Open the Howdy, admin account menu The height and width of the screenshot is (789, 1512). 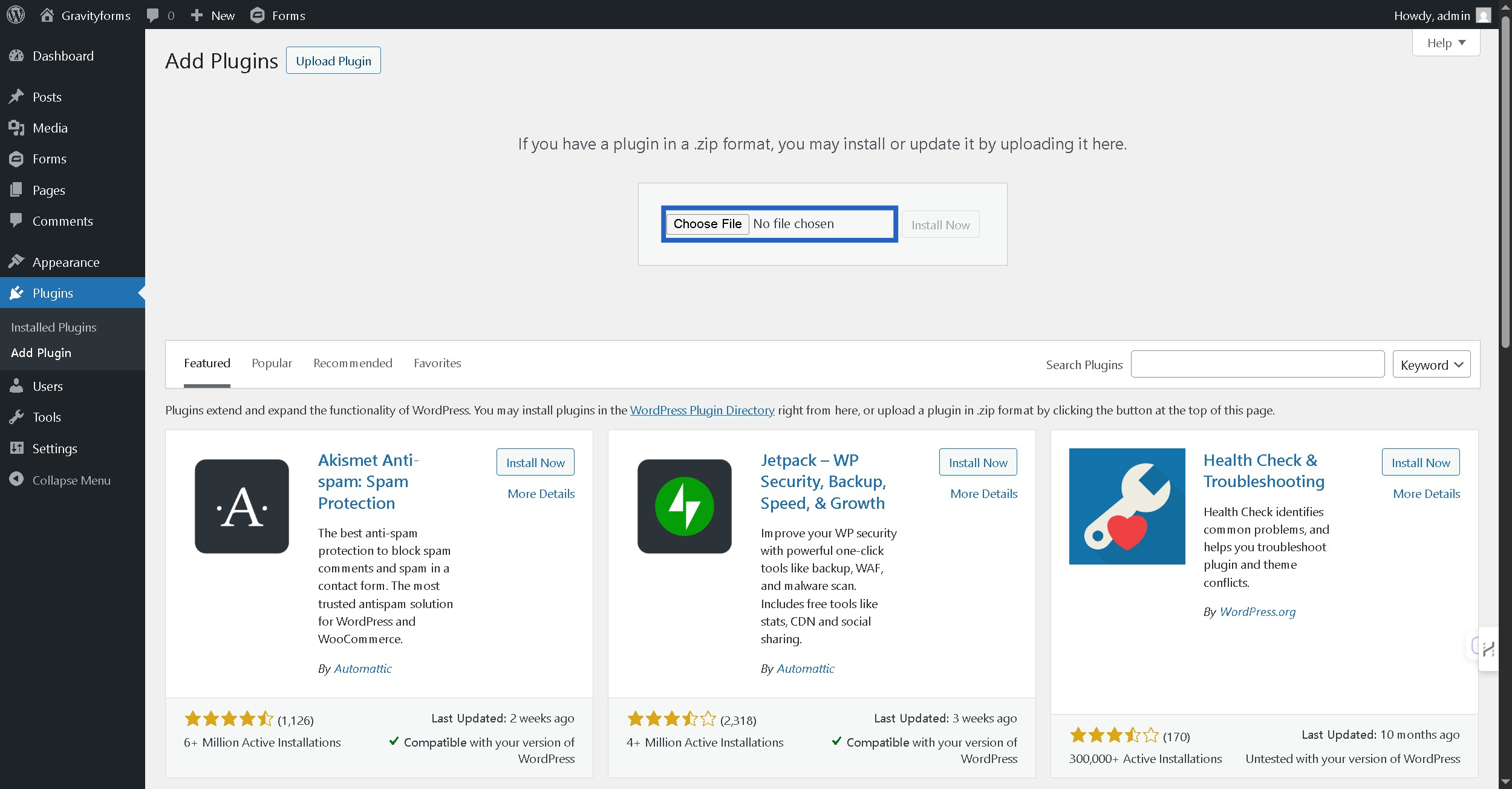pos(1442,15)
